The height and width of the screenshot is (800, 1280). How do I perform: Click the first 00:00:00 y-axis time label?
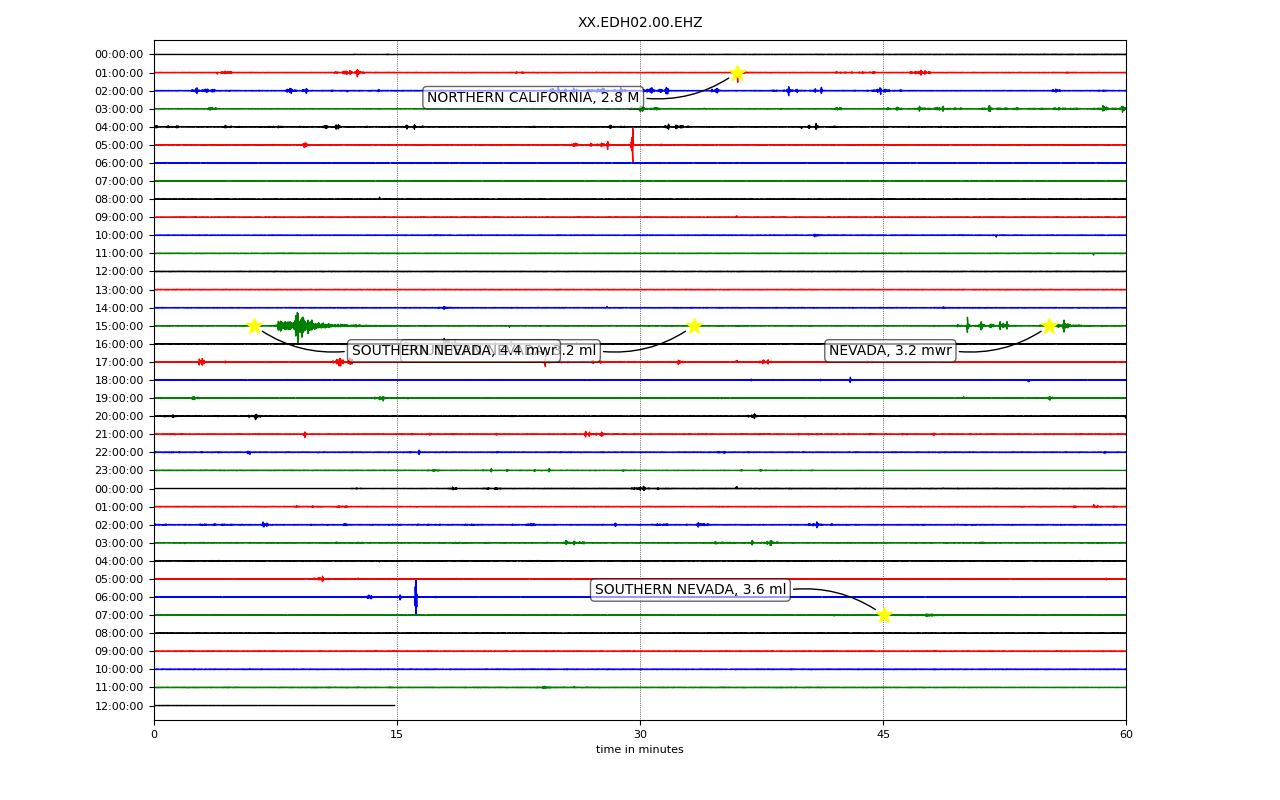(119, 55)
